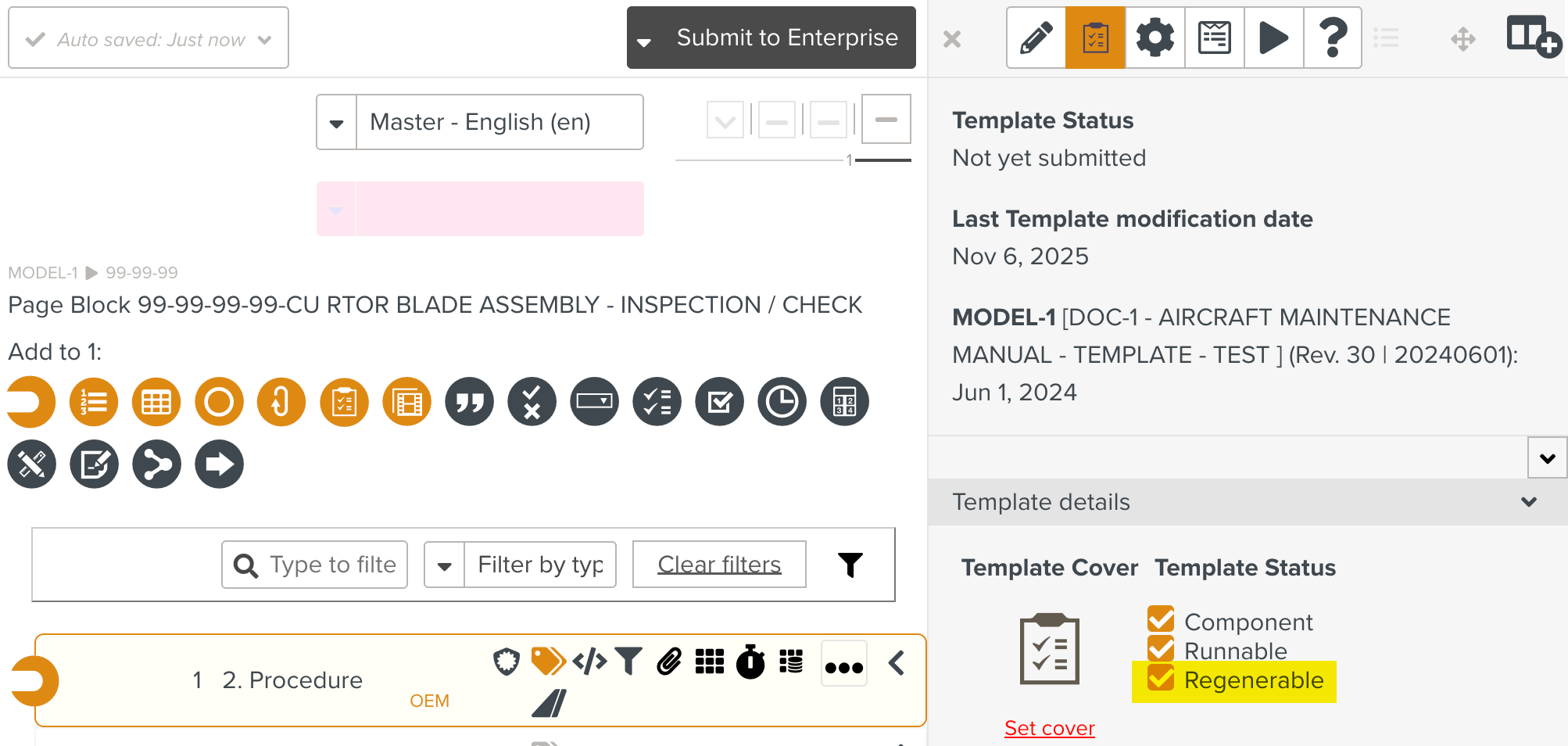Disable the Regenerable checkbox
This screenshot has width=1568, height=746.
click(x=1161, y=678)
